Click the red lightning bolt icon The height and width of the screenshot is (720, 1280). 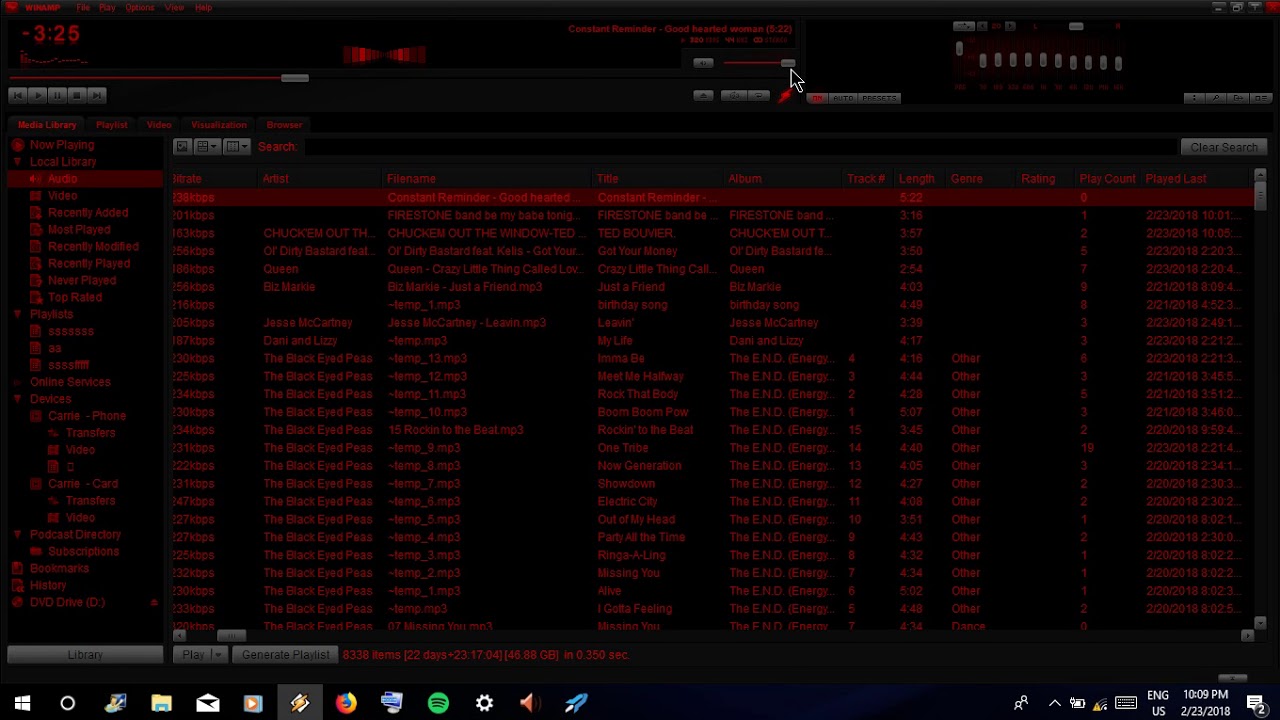pos(785,97)
